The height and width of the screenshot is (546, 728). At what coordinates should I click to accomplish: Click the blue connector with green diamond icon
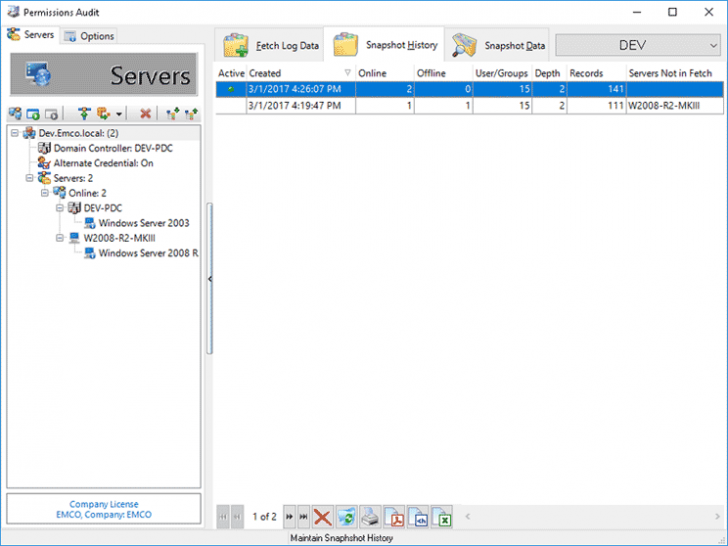(84, 113)
